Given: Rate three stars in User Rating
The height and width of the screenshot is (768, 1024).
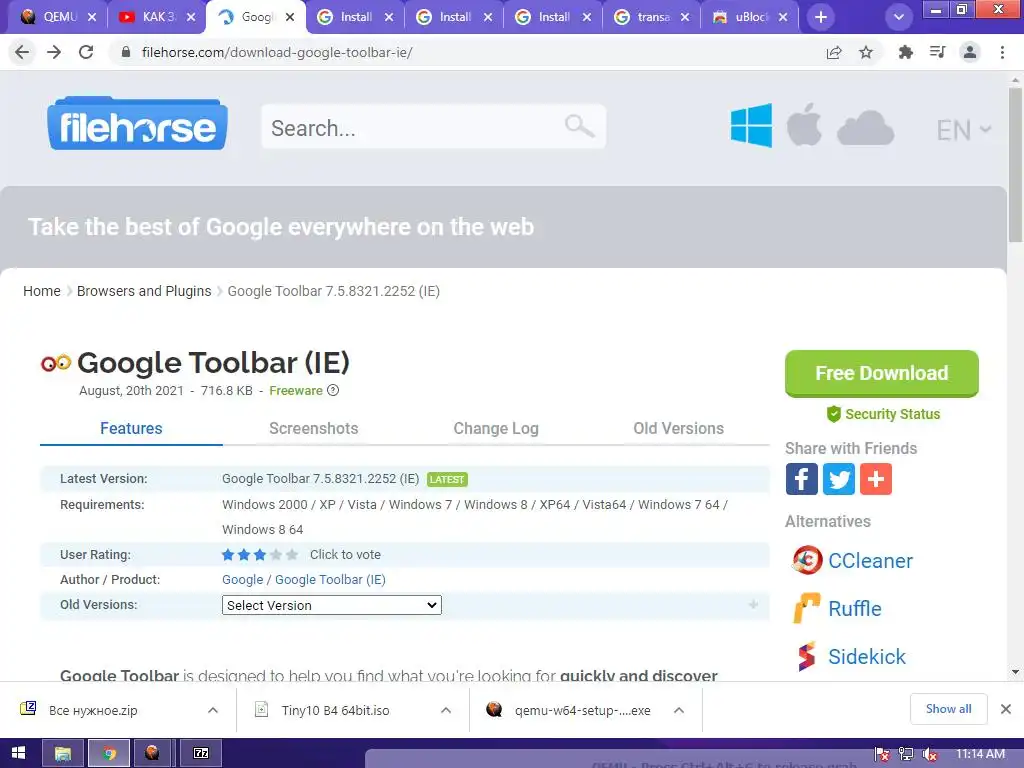Looking at the screenshot, I should coord(260,555).
